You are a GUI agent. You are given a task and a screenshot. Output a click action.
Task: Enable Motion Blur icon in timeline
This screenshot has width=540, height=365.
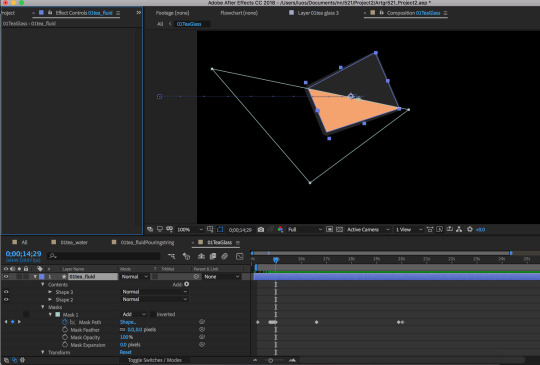point(225,256)
